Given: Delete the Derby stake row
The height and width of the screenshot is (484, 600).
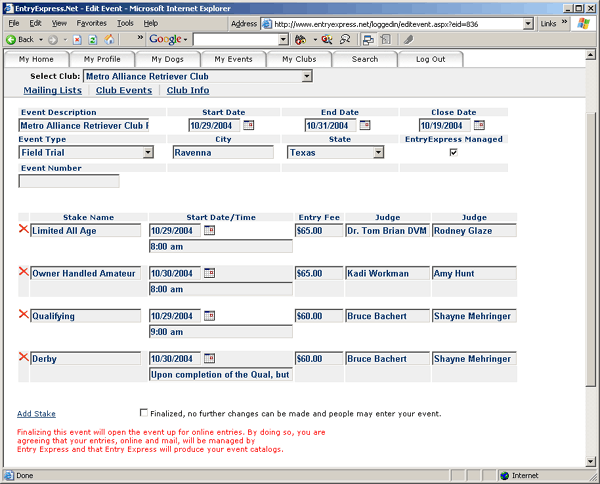Looking at the screenshot, I should tap(24, 357).
